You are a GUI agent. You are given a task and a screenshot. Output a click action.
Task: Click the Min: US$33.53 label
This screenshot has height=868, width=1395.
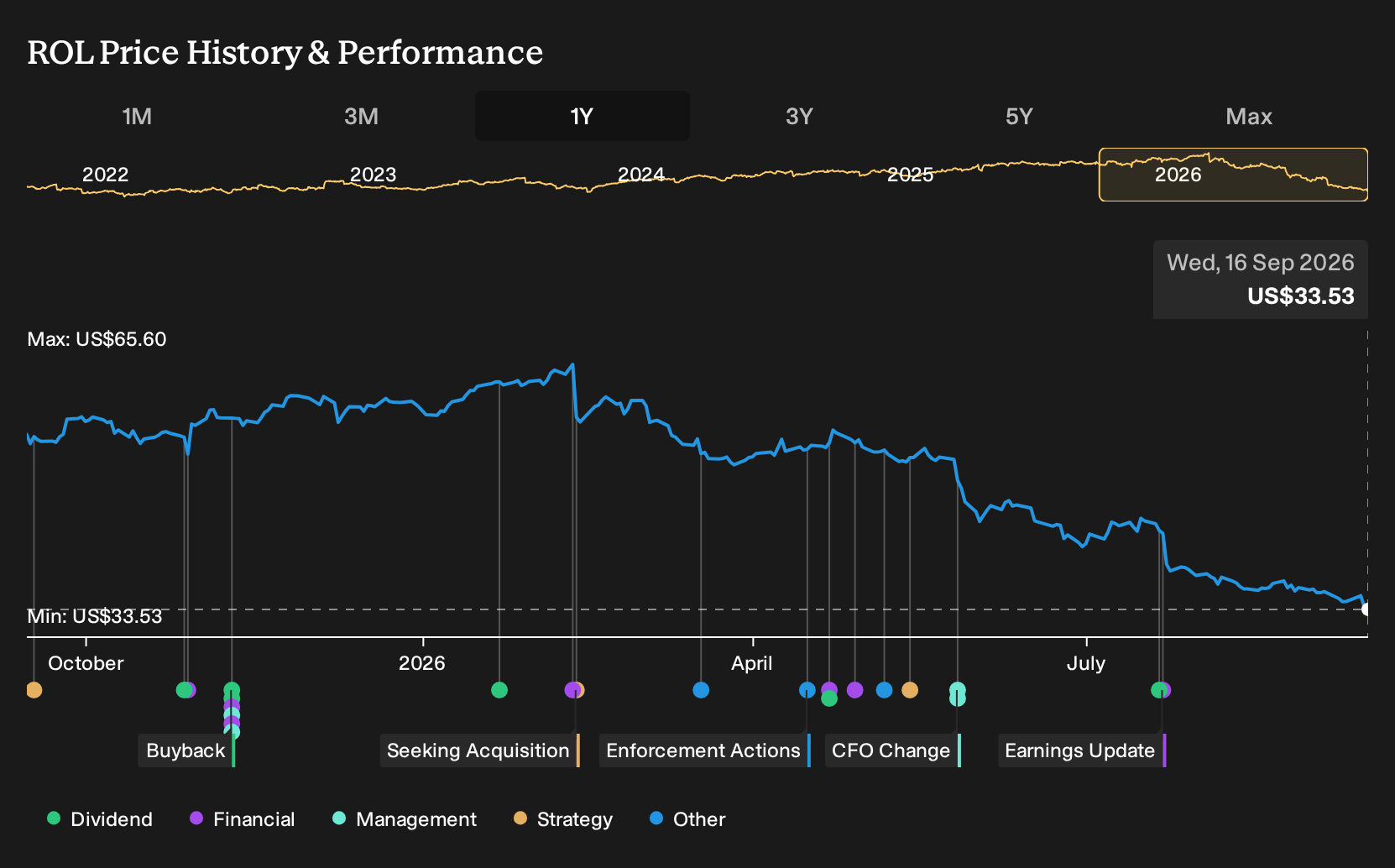pyautogui.click(x=94, y=616)
